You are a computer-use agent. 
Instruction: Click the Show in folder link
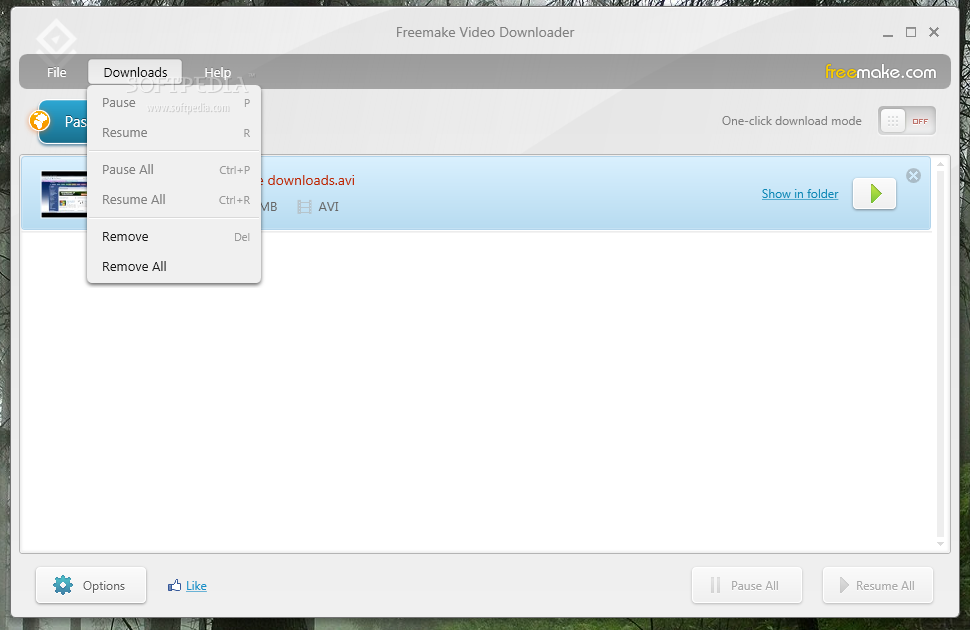click(800, 194)
